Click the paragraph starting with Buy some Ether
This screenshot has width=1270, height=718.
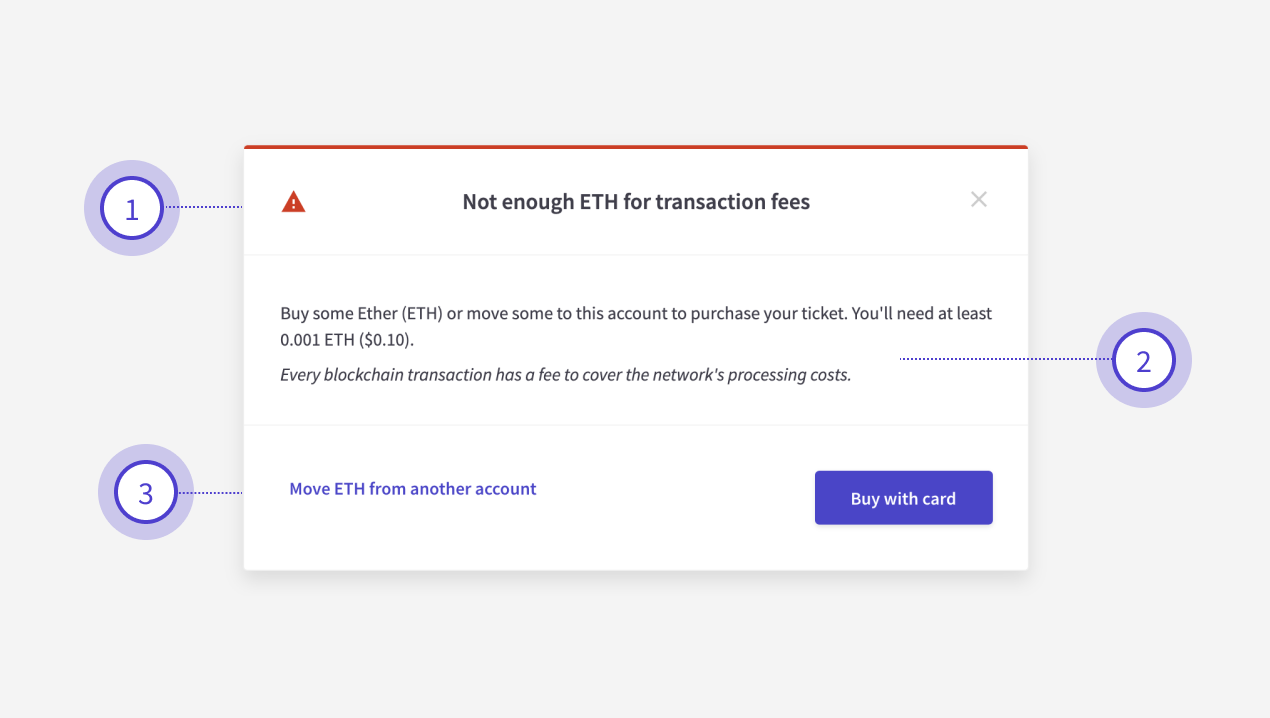(636, 326)
